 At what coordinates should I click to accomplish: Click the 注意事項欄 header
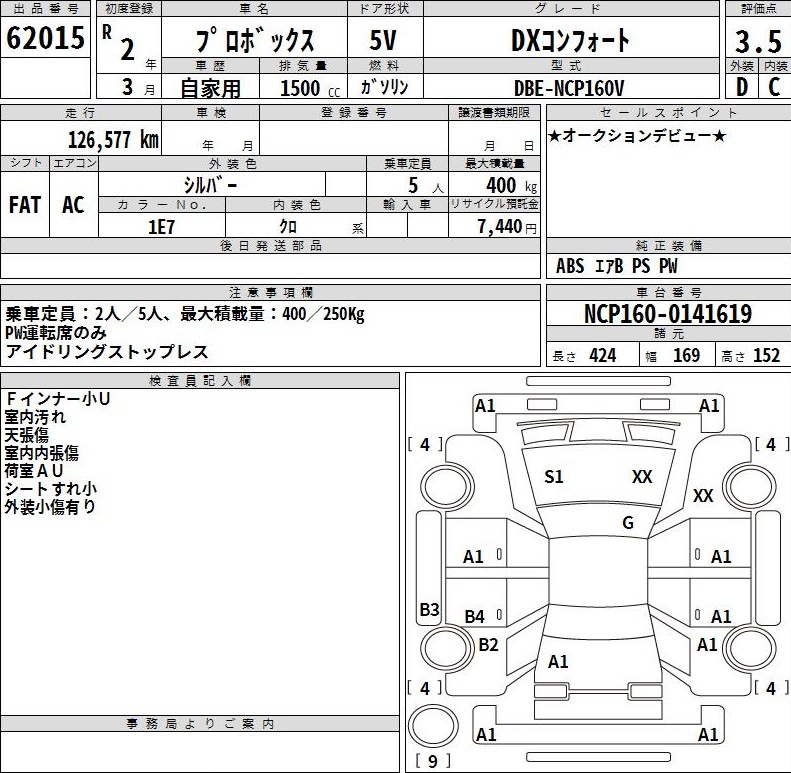point(271,293)
